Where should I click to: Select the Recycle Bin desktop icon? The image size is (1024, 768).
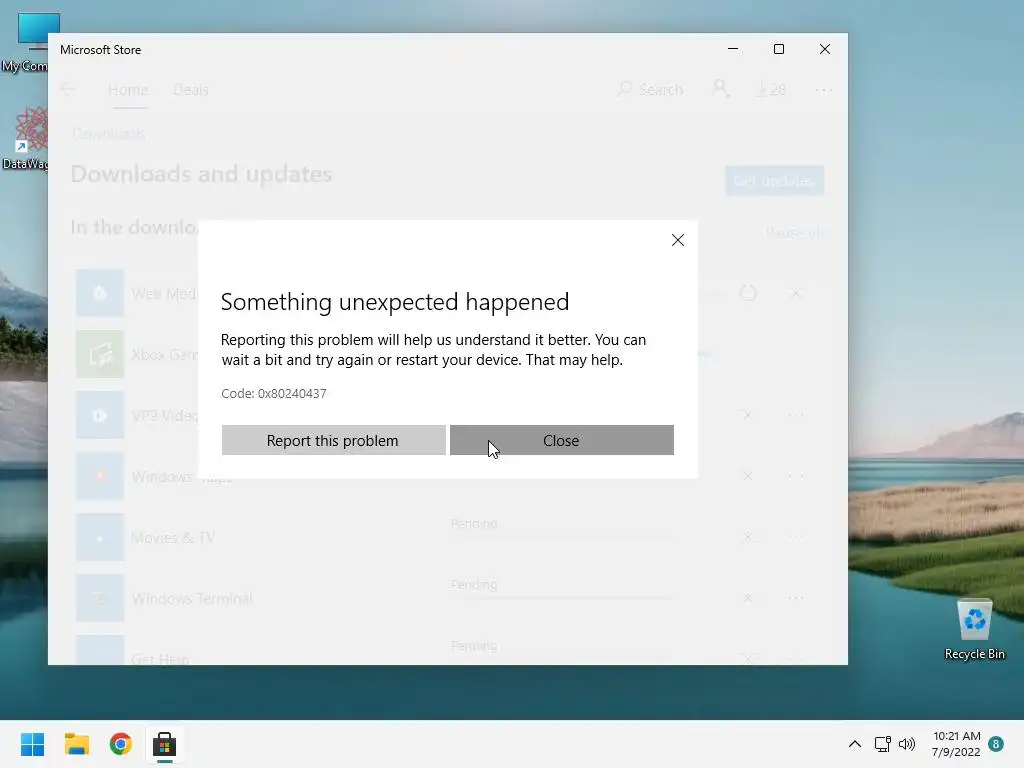pyautogui.click(x=974, y=629)
